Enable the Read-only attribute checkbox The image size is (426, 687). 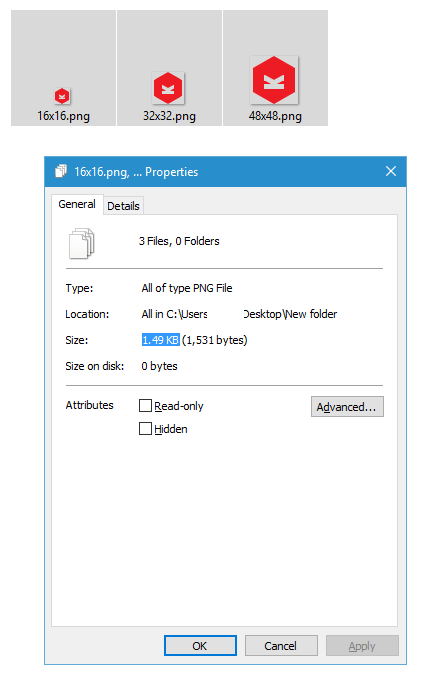click(146, 406)
